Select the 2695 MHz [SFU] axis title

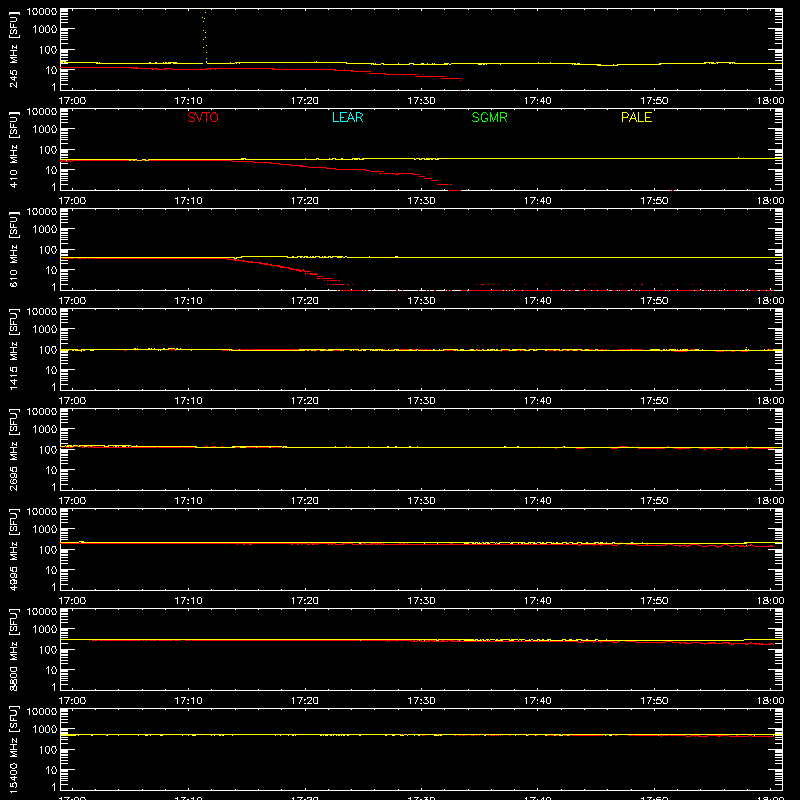pos(13,449)
